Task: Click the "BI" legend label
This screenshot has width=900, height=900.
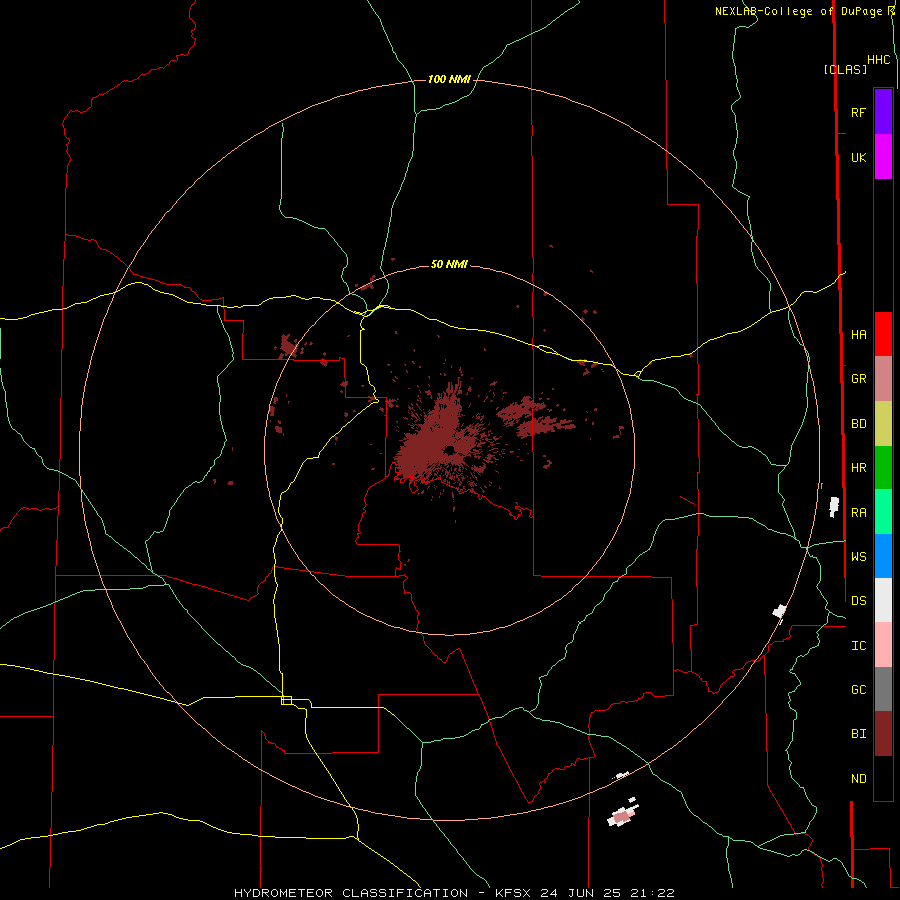Action: [x=858, y=734]
